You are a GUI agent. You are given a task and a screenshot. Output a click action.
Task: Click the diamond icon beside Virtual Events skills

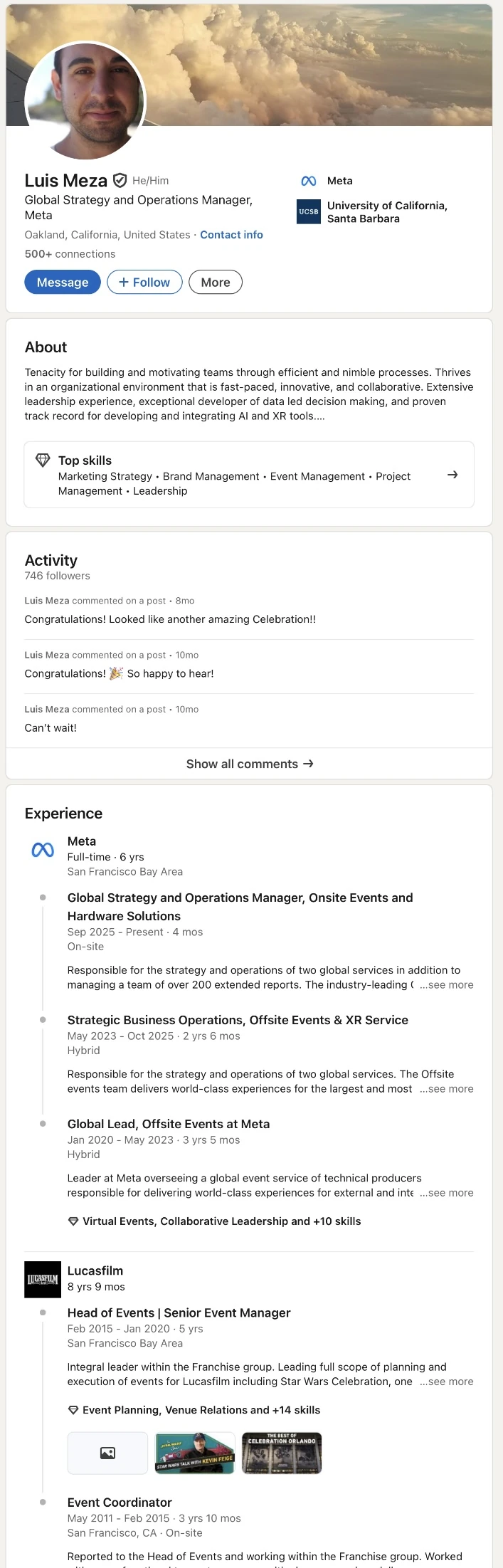[x=73, y=1221]
